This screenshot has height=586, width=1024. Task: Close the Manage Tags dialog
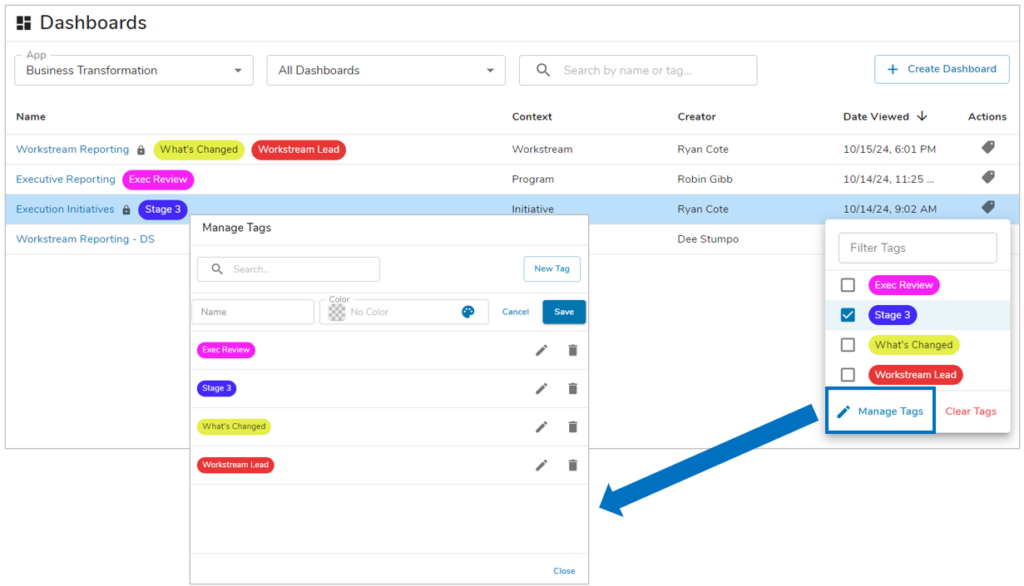point(564,571)
